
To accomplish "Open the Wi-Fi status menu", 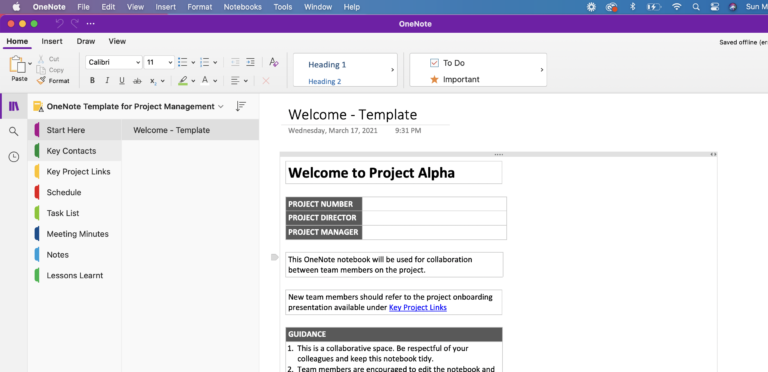I will click(677, 7).
